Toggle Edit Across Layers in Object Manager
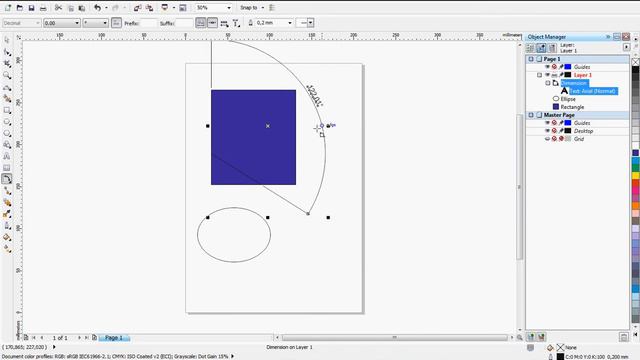 tap(541, 48)
